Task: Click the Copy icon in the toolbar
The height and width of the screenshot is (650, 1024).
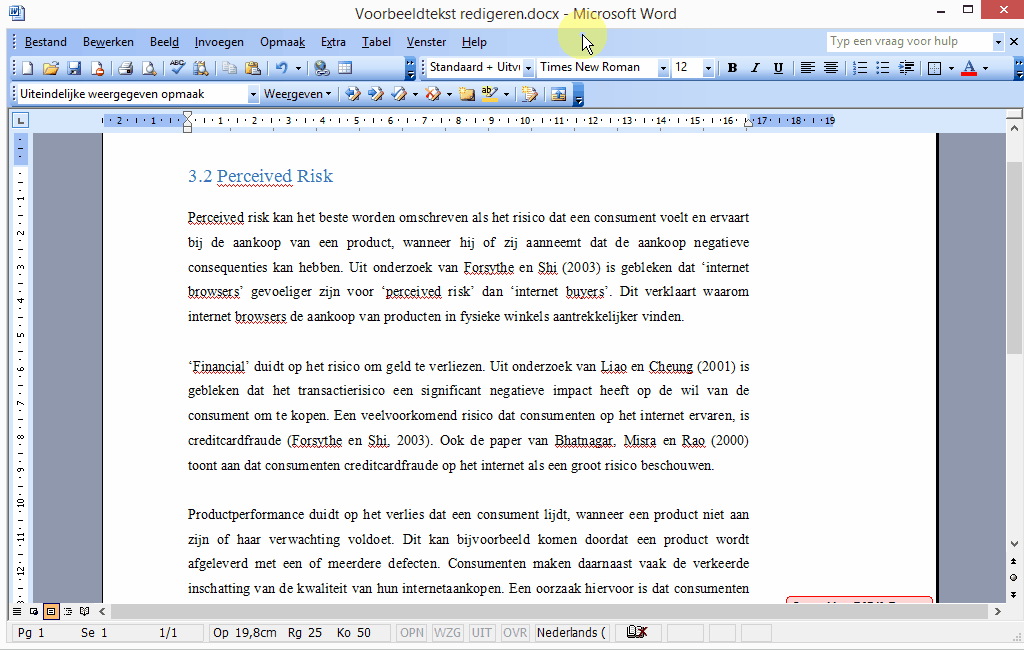Action: click(229, 68)
